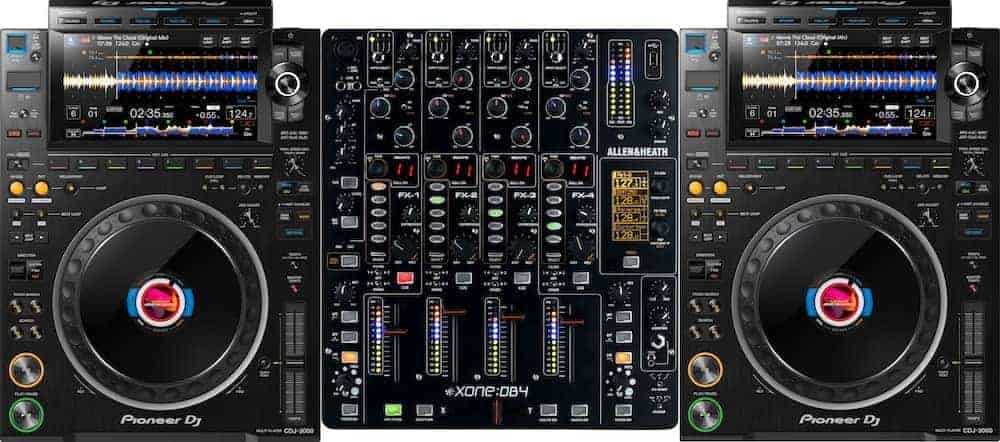Viewport: 1000px width, 442px height.
Task: Toggle FX-4 ON button on mixer
Action: click(x=580, y=278)
